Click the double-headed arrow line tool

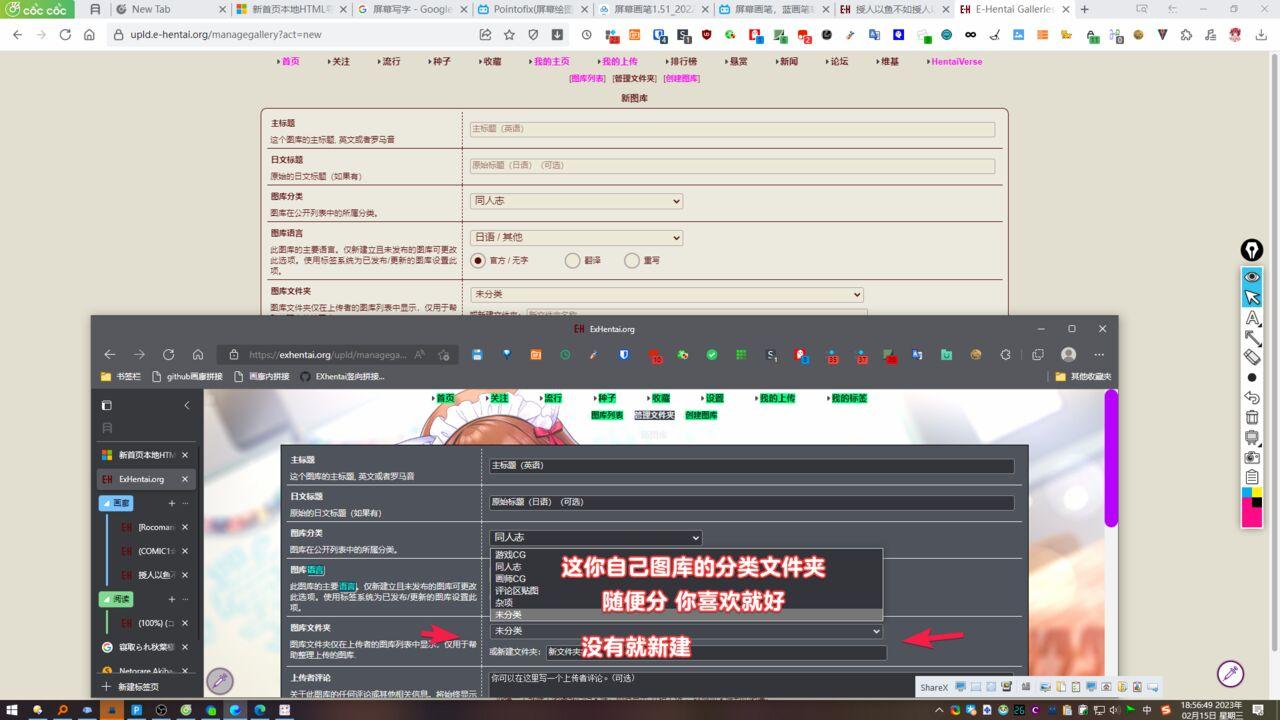(x=1251, y=338)
